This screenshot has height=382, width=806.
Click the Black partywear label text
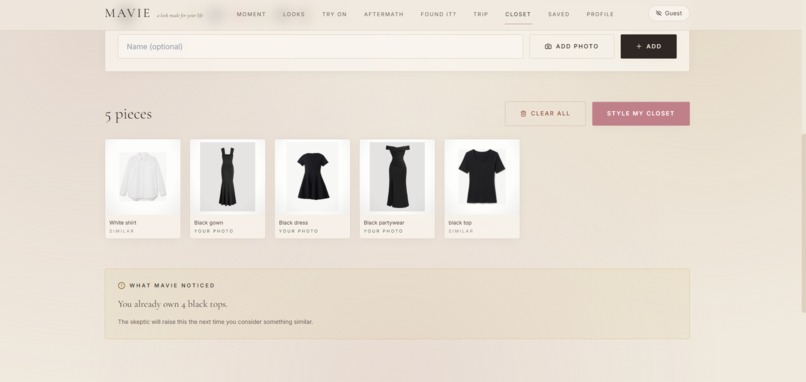pyautogui.click(x=383, y=223)
